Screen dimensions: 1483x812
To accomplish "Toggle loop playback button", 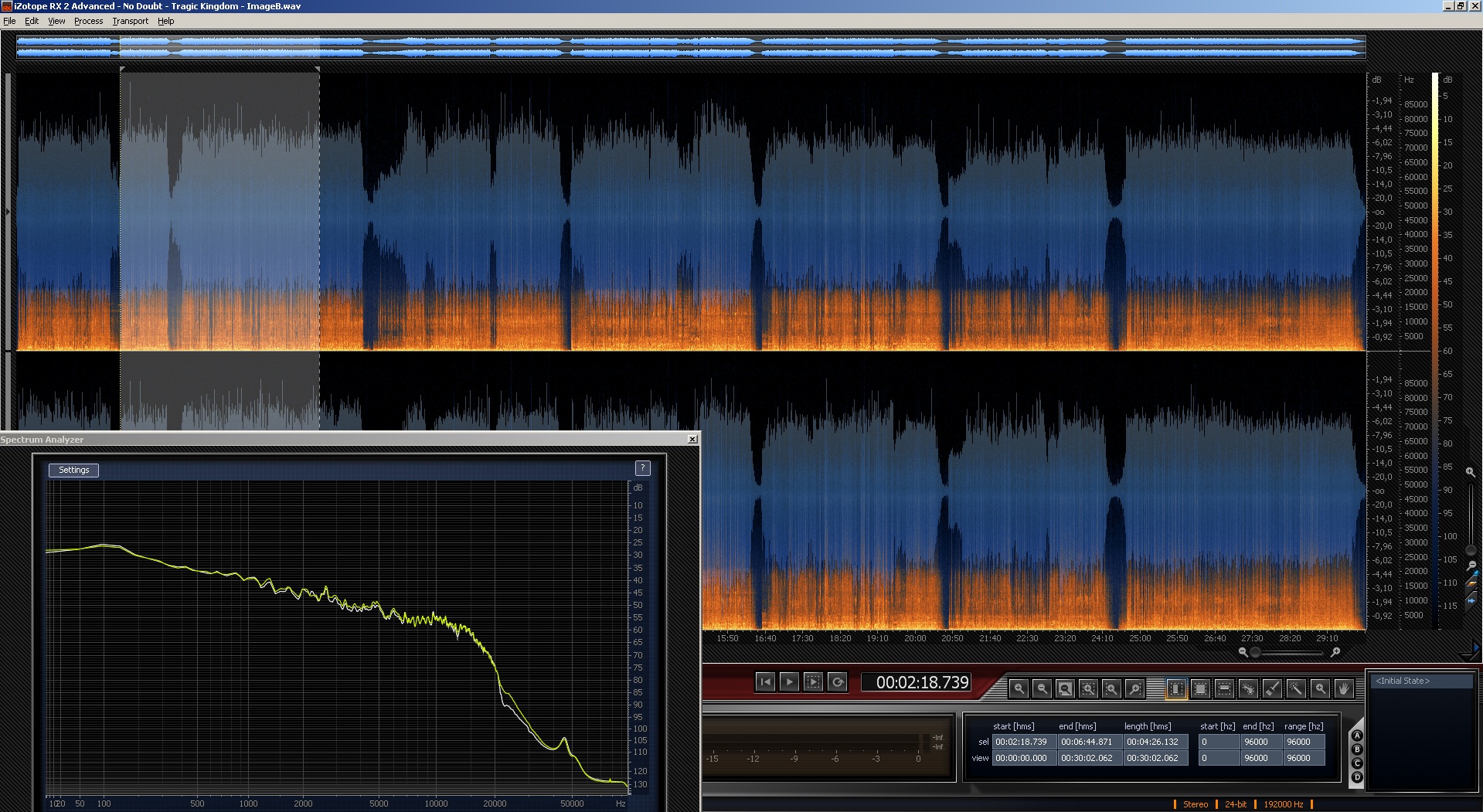I will point(837,682).
